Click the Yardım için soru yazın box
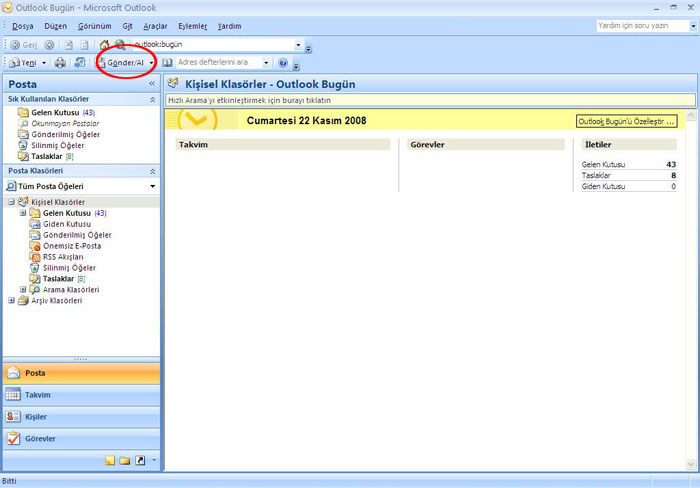This screenshot has height=488, width=700. point(642,26)
